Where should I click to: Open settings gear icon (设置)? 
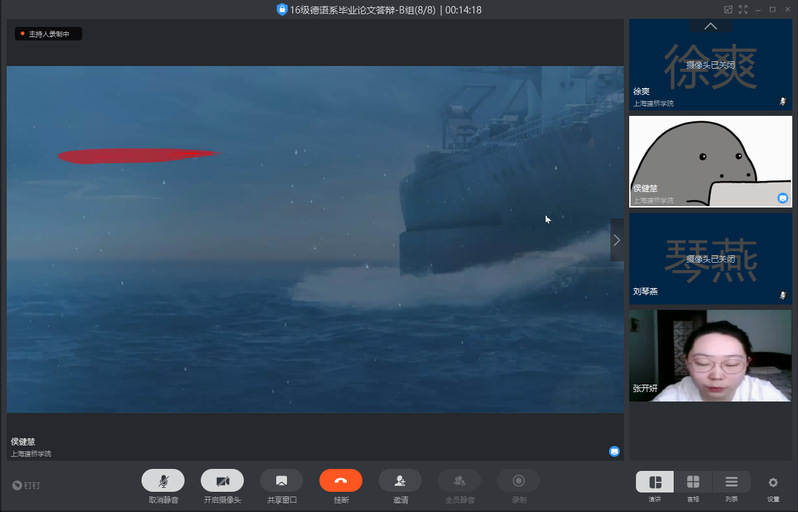(x=773, y=483)
